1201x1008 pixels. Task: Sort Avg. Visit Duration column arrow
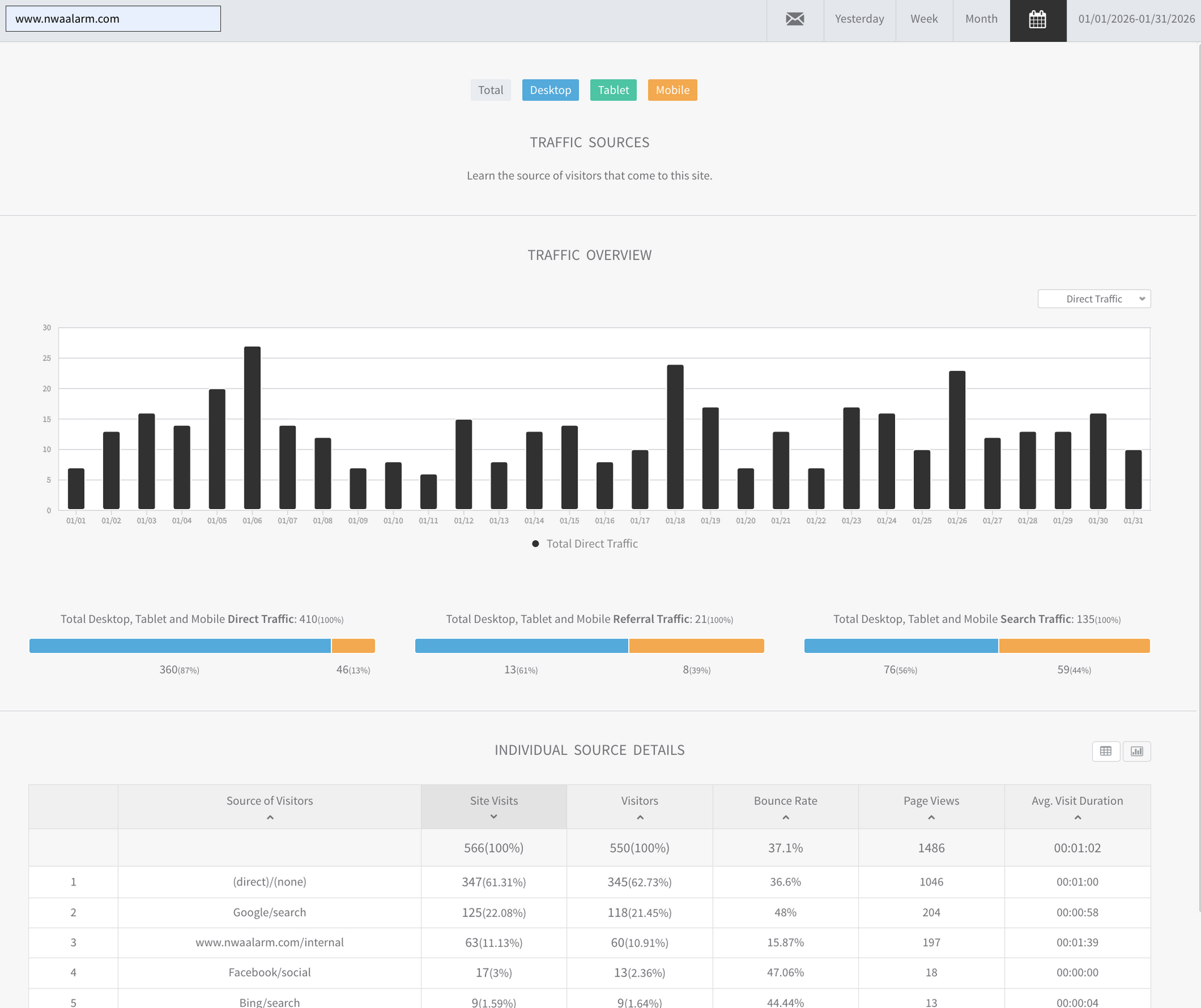(x=1077, y=817)
